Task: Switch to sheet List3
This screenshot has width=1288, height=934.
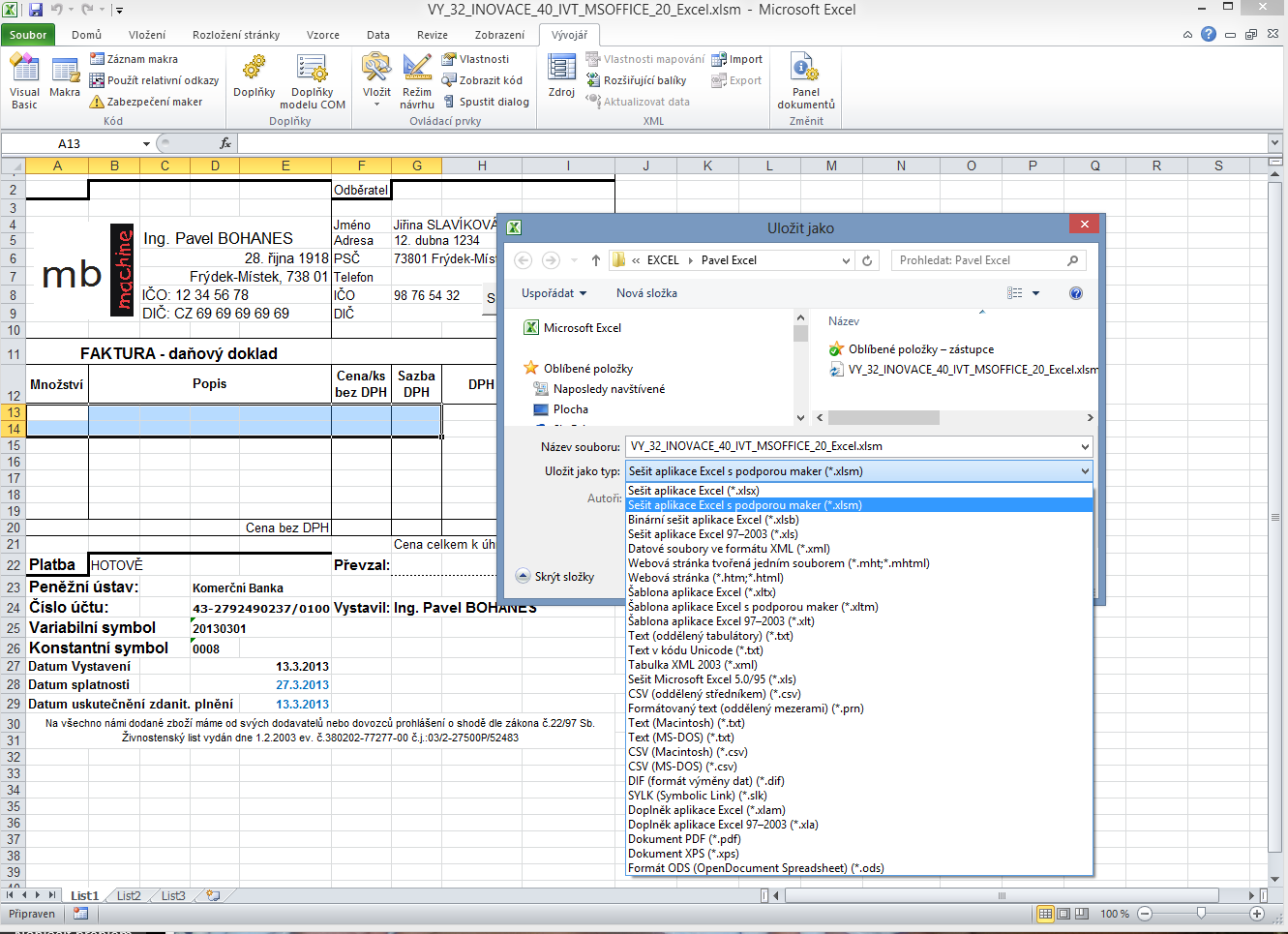Action: coord(173,896)
